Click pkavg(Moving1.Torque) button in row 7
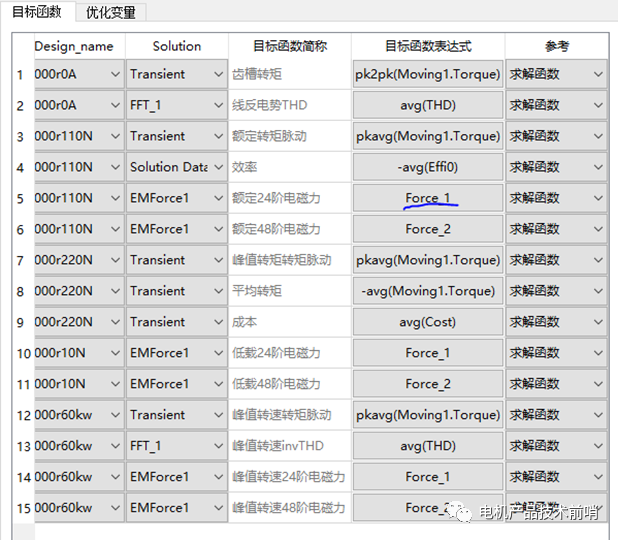Viewport: 618px width, 540px height. [x=428, y=260]
